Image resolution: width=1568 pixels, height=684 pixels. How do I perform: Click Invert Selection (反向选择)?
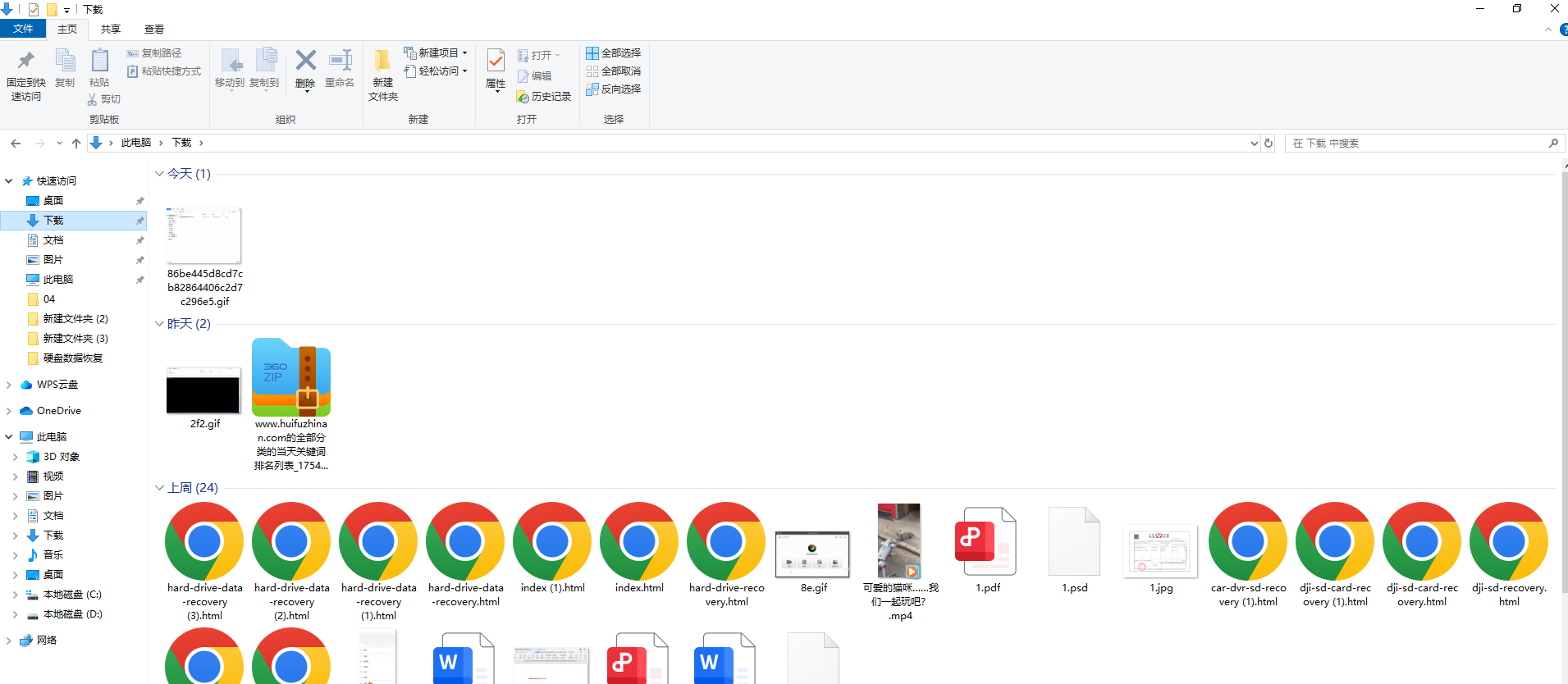click(614, 89)
